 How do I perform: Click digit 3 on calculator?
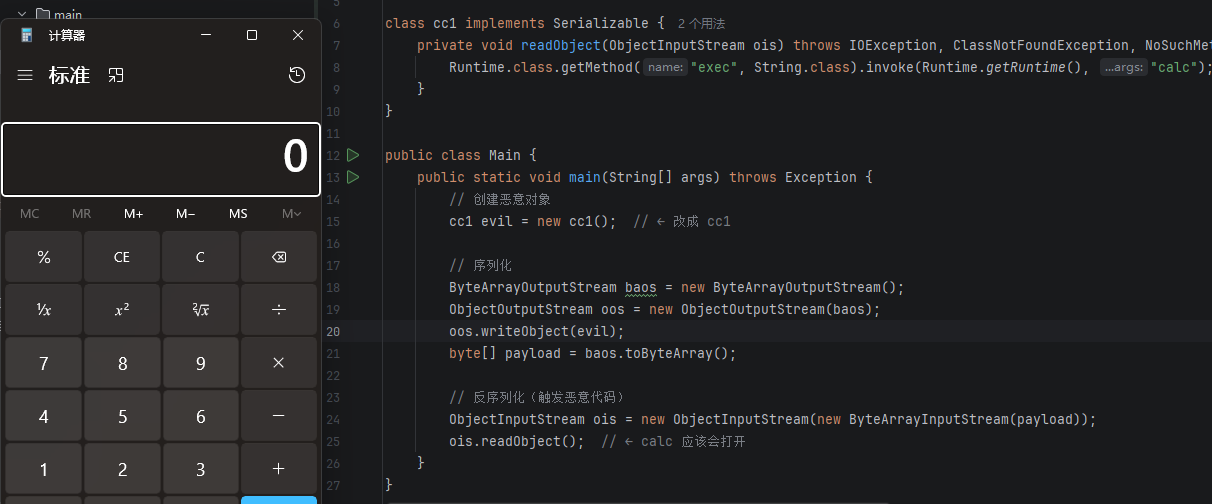(x=200, y=469)
